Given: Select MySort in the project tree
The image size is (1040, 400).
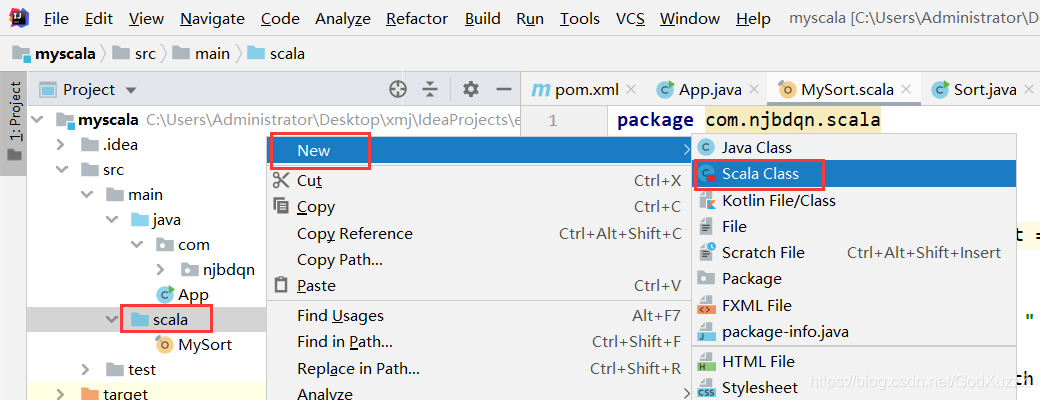Looking at the screenshot, I should [x=205, y=344].
